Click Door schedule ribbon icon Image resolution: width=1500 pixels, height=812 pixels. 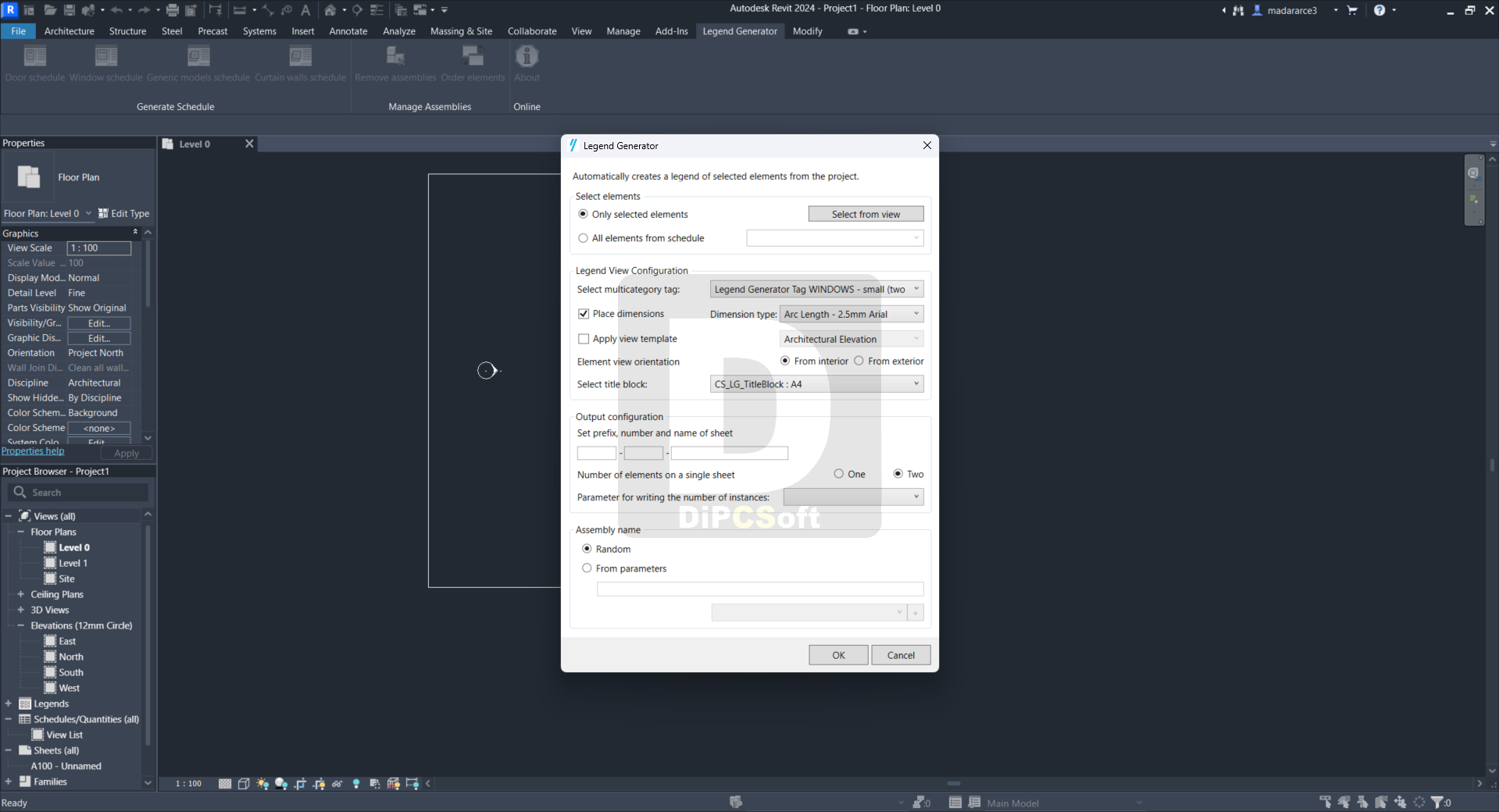coord(35,56)
